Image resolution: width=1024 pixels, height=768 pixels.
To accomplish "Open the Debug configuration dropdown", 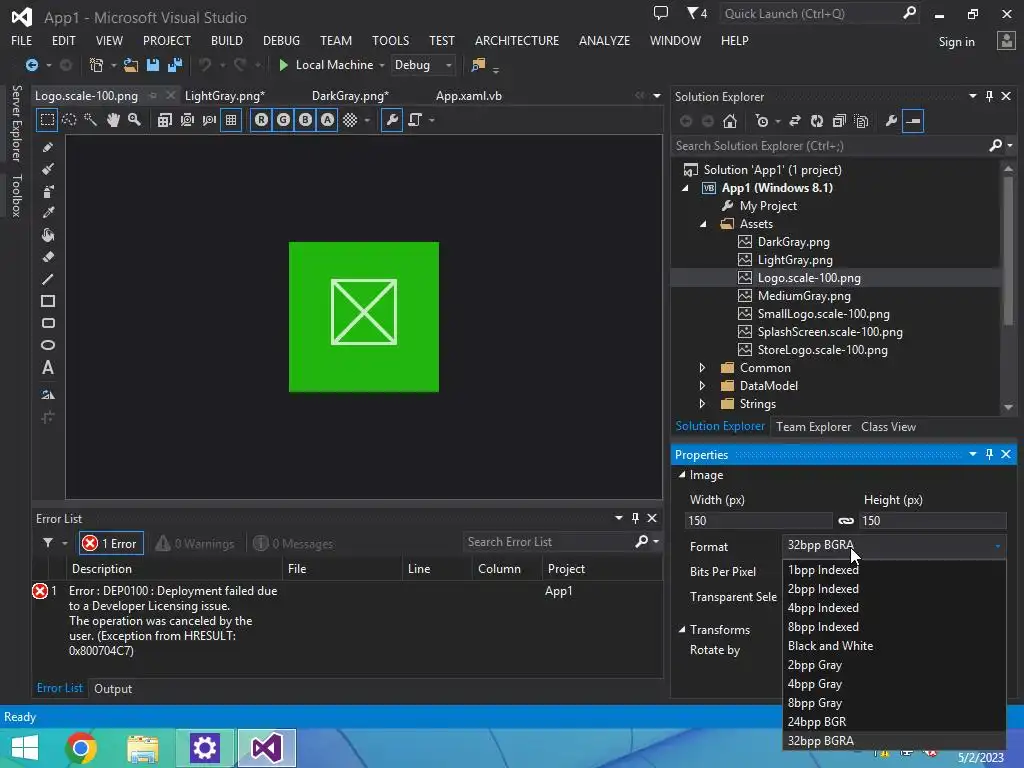I will [x=423, y=65].
